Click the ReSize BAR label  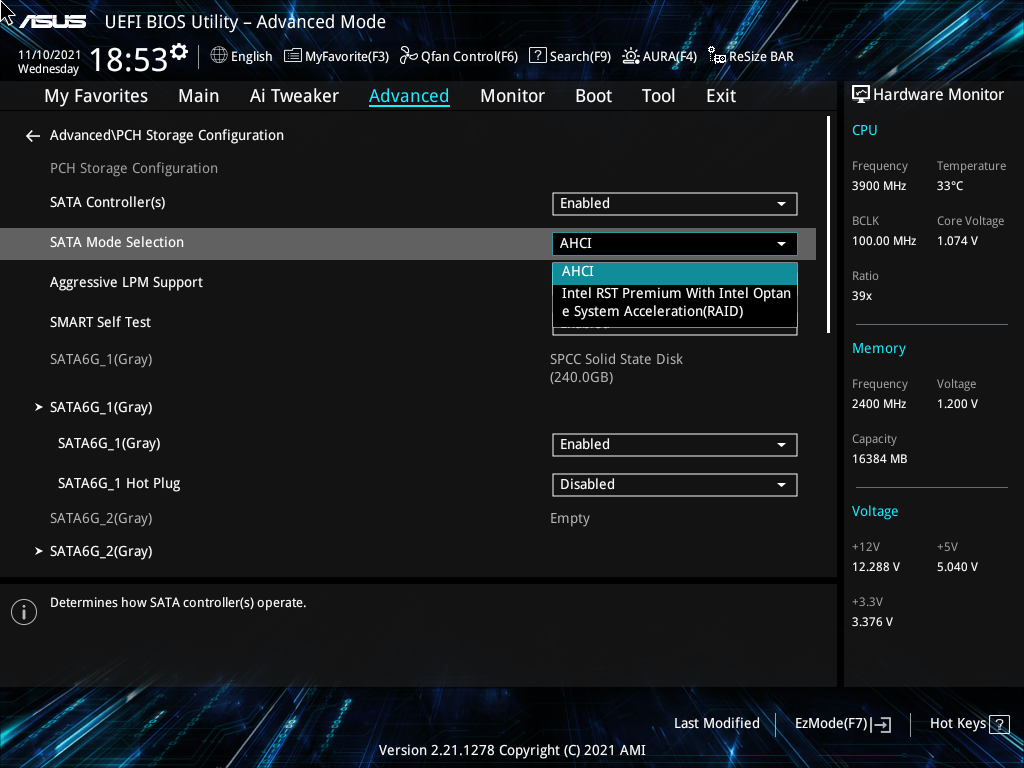(761, 57)
